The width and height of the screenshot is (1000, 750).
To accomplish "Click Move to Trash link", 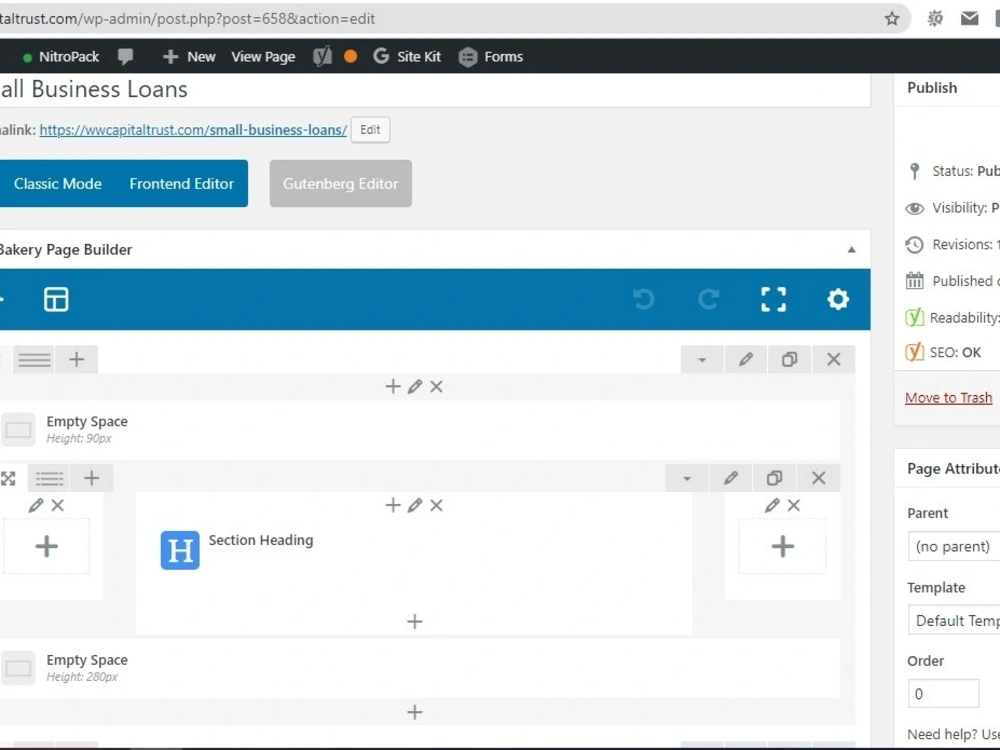I will pyautogui.click(x=948, y=397).
